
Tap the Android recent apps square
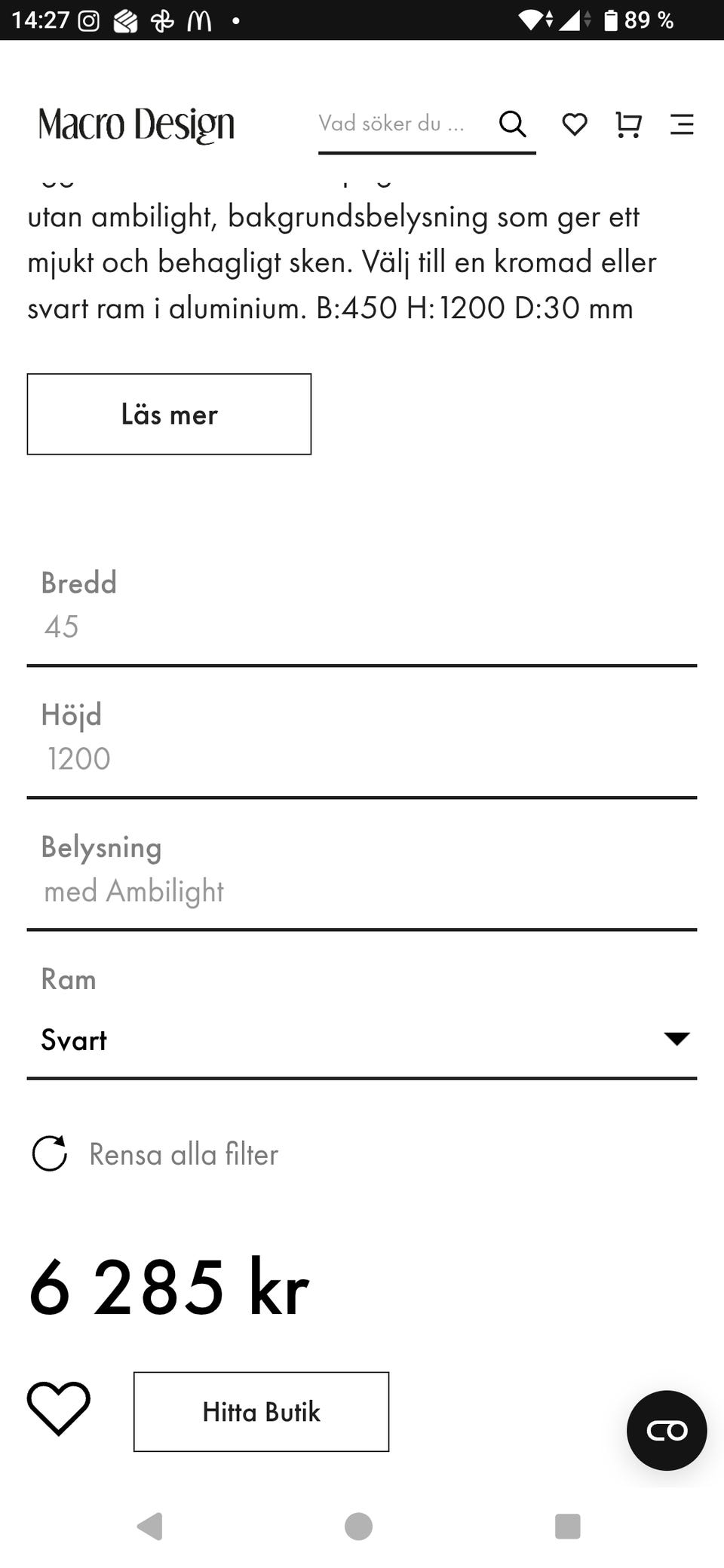click(567, 1526)
